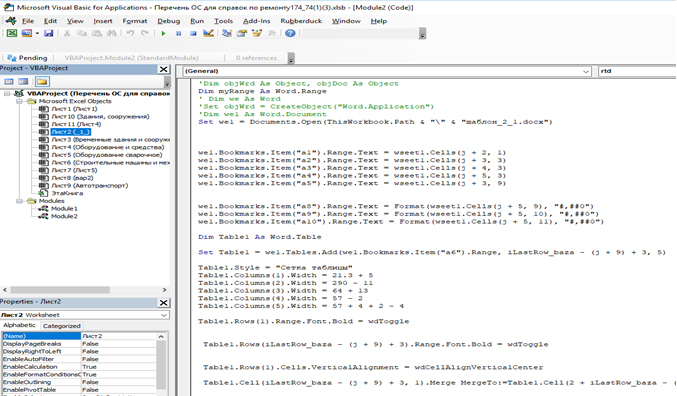Viewport: 677px width, 396px height.
Task: Open the Insert object dropdown arrow
Action: pyautogui.click(x=37, y=33)
